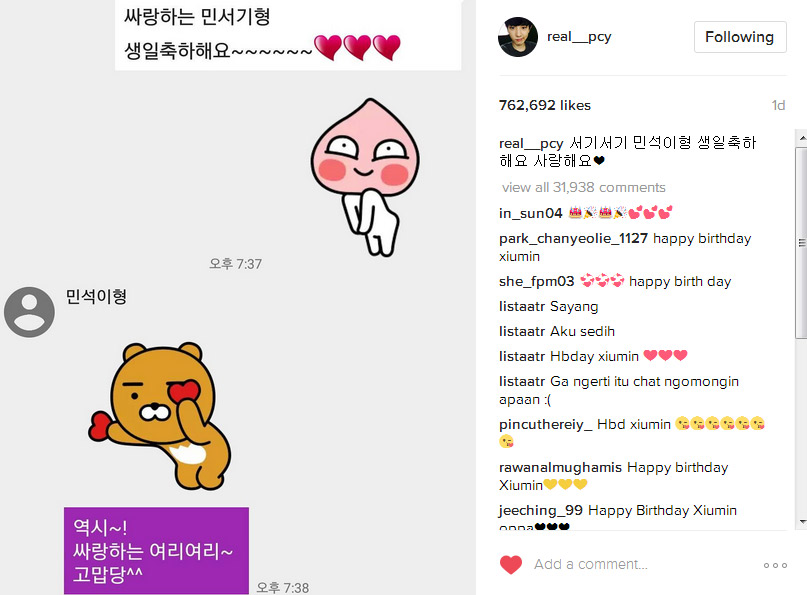Open park_chanyeolie_1127 commenter profile
This screenshot has width=807, height=595.
(573, 238)
